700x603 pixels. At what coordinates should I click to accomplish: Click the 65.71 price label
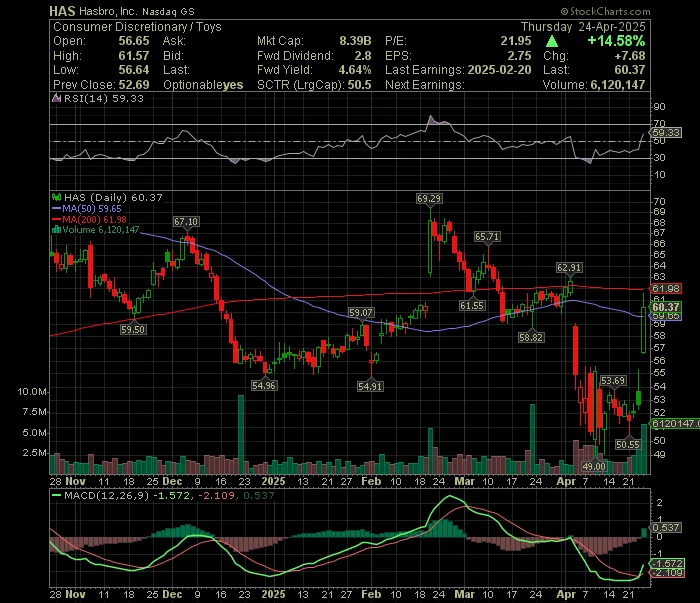point(487,237)
